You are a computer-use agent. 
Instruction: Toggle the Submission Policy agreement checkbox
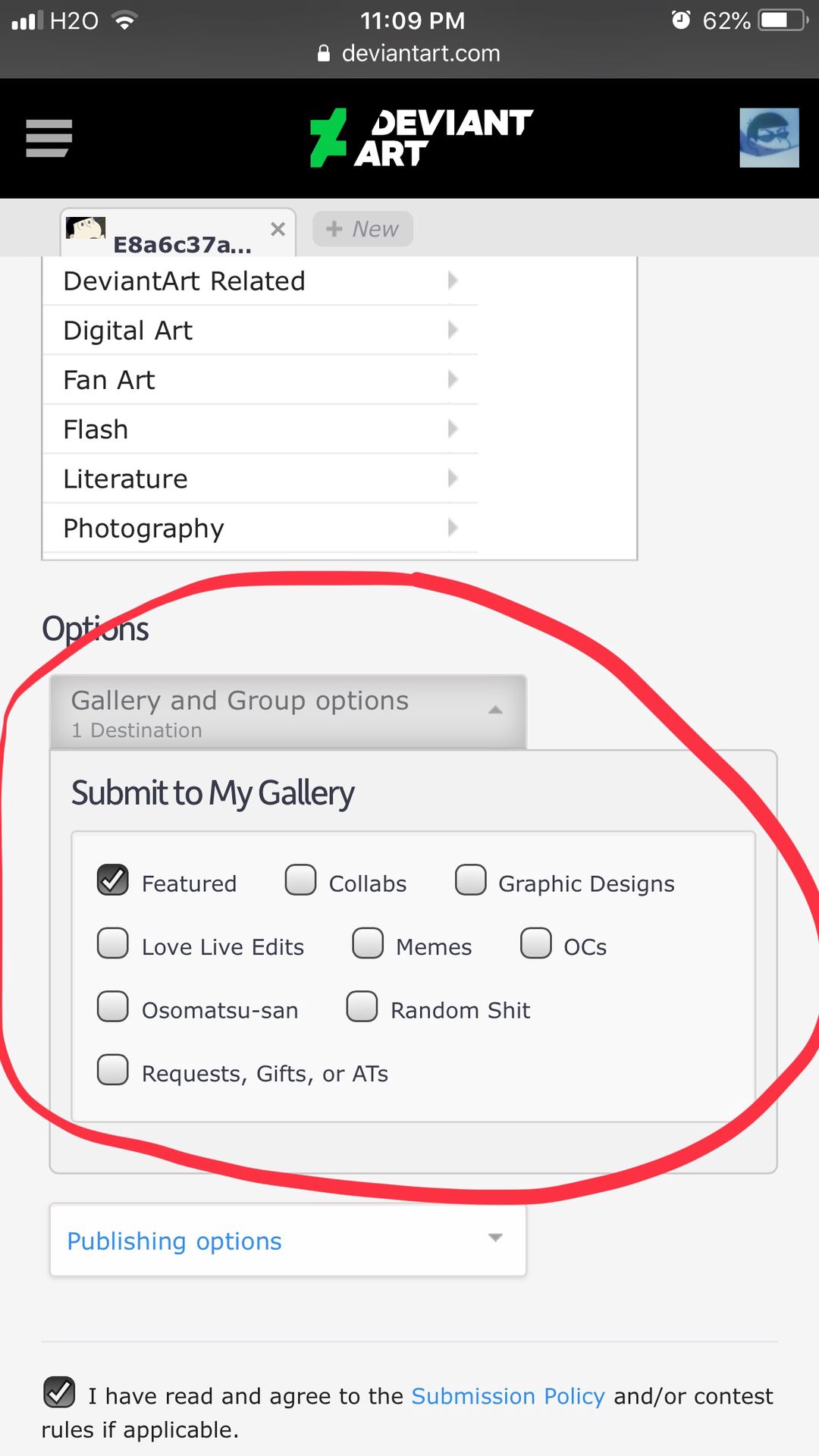(59, 1392)
